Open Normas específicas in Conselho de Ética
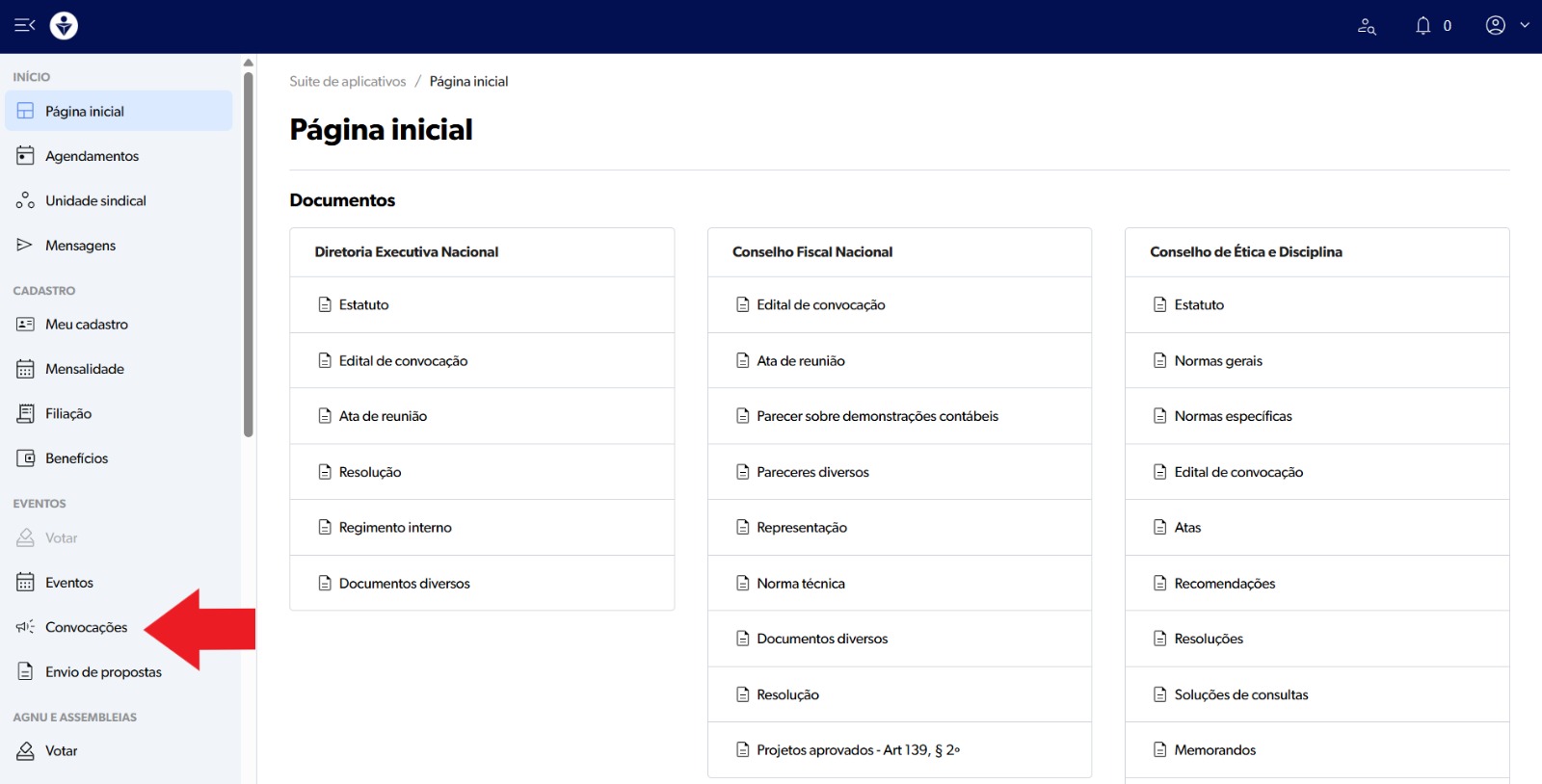This screenshot has height=784, width=1542. pyautogui.click(x=1233, y=416)
